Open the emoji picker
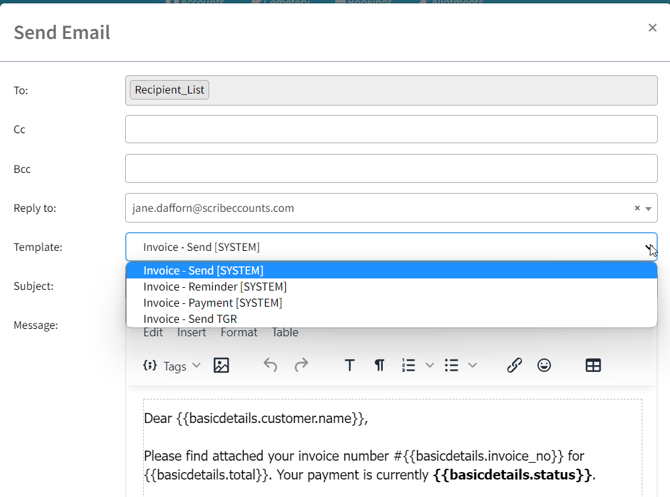This screenshot has width=670, height=497. [544, 365]
